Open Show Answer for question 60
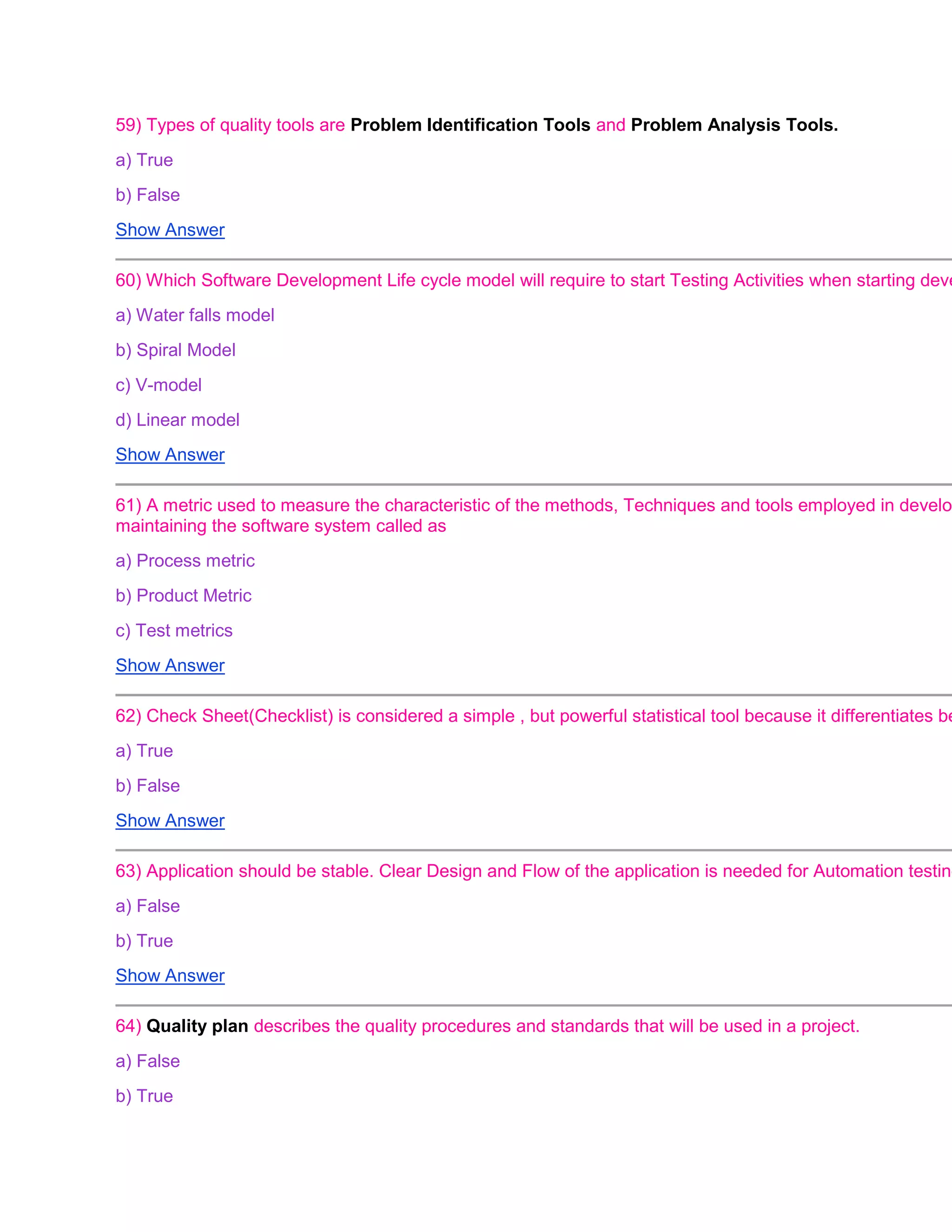 [170, 455]
